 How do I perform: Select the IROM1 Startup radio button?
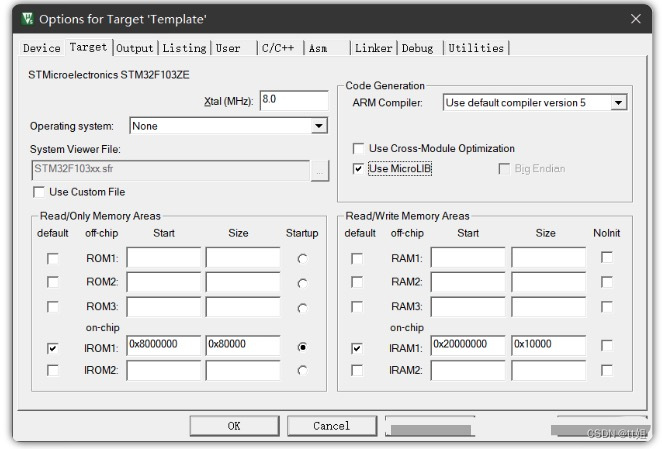pos(302,347)
